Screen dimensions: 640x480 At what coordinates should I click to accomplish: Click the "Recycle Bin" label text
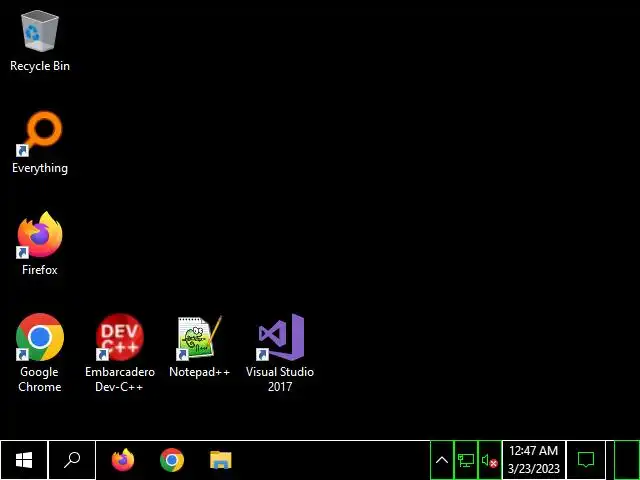[40, 66]
